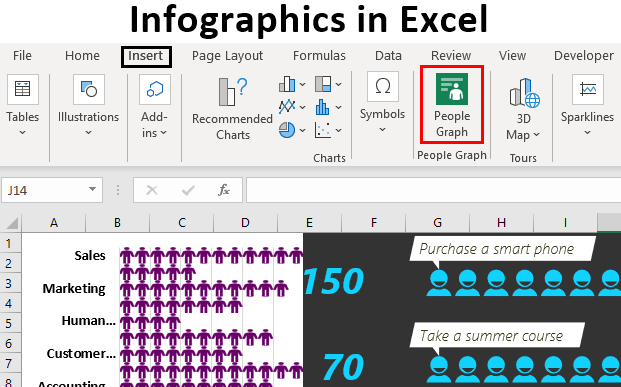Expand the Add-ins dropdown arrow
621x387 pixels.
click(x=164, y=133)
